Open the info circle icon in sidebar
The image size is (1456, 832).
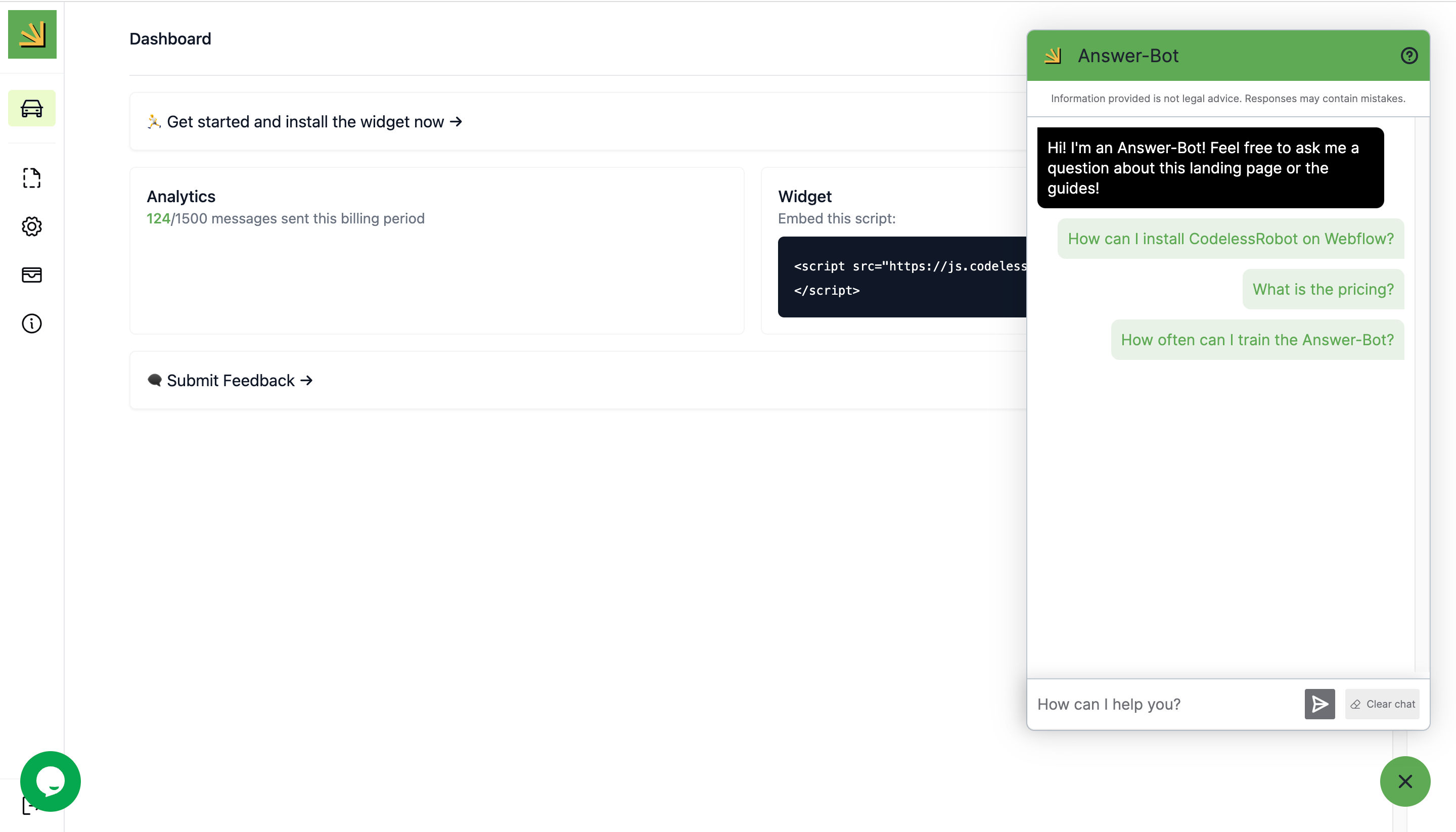point(32,323)
